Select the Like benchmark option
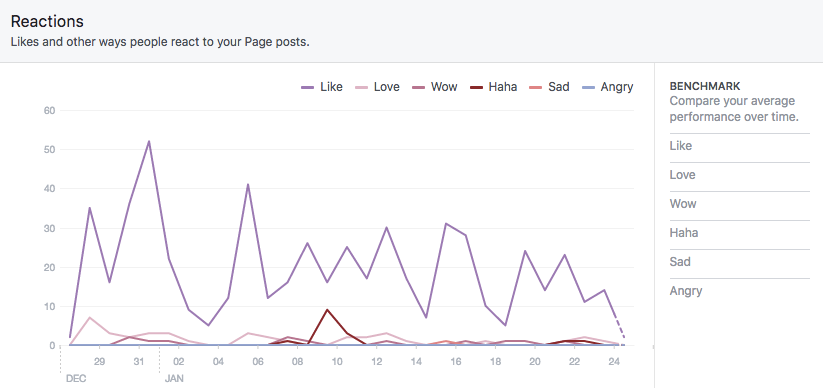The image size is (823, 388). (740, 146)
